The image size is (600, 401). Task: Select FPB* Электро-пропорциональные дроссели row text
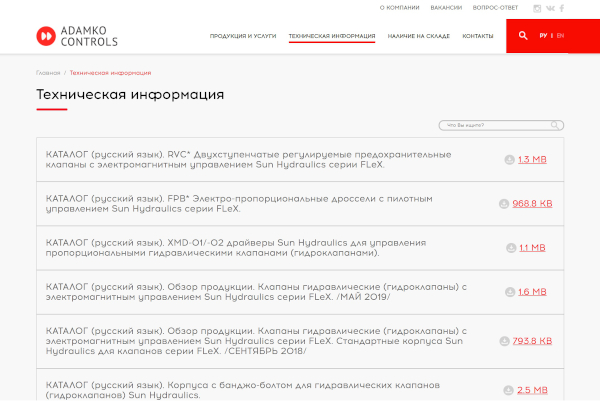[239, 204]
